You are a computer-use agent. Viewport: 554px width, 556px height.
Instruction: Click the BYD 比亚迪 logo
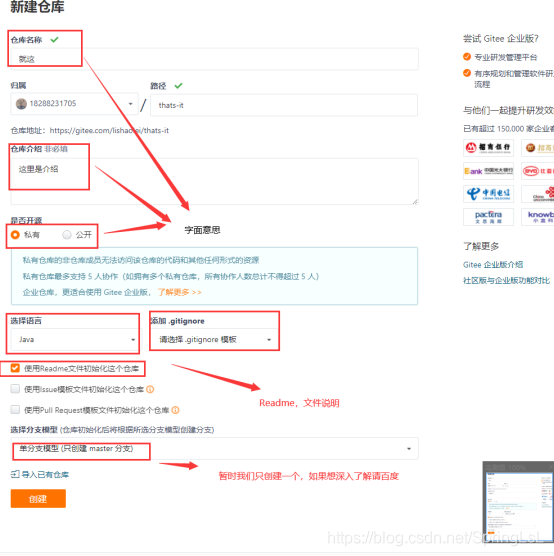coord(538,171)
